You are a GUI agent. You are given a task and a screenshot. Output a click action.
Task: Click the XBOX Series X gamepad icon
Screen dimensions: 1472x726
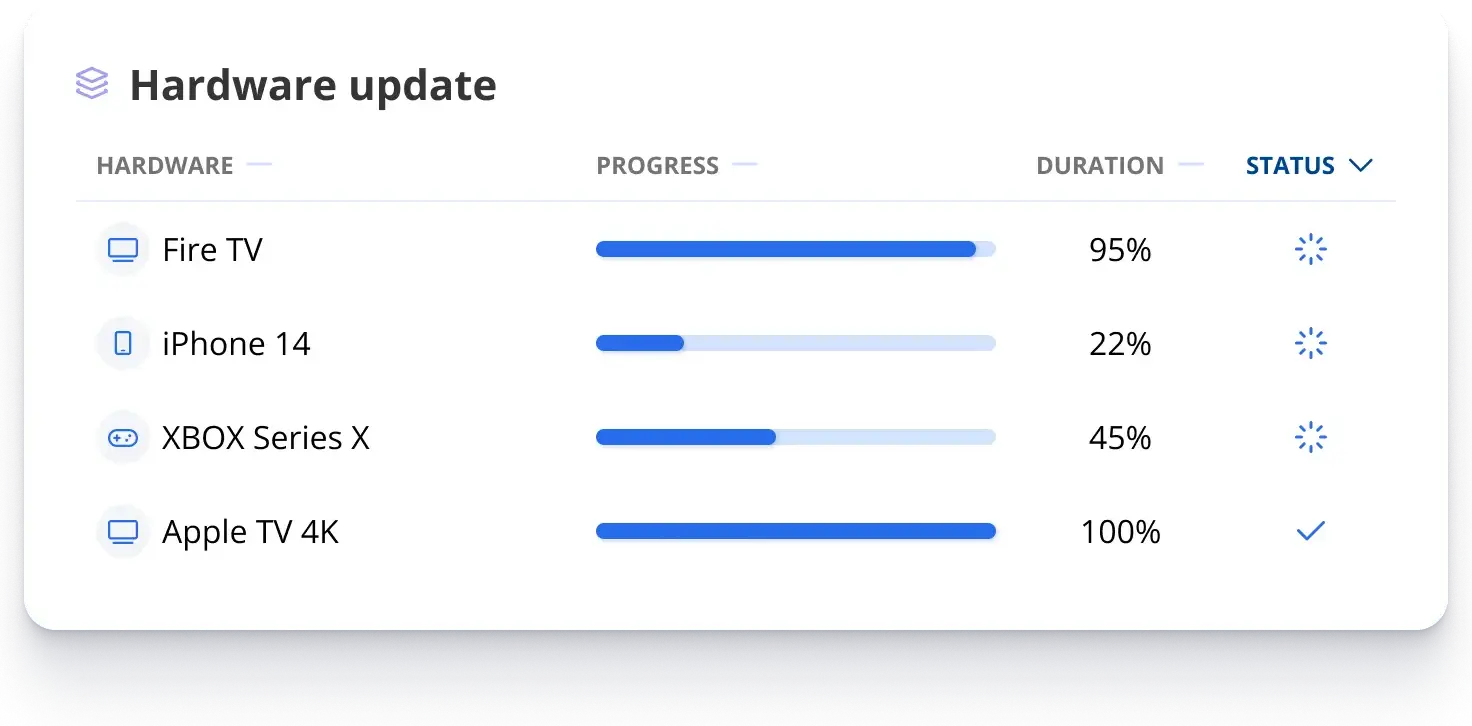click(x=123, y=437)
